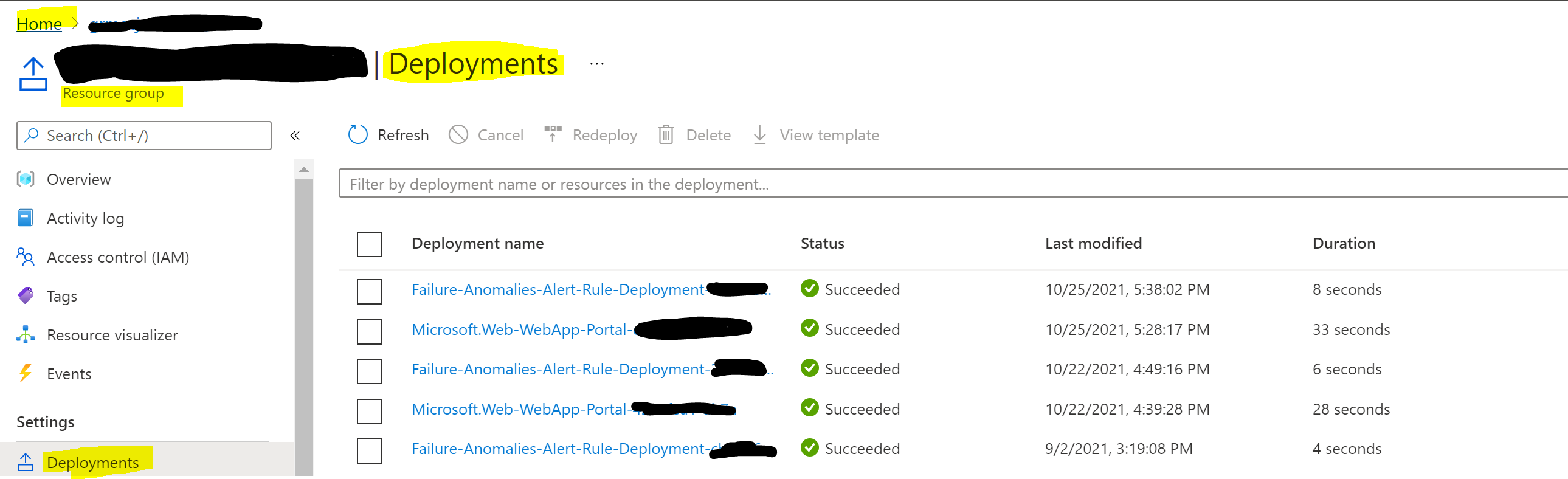This screenshot has height=479, width=1568.
Task: Click the Duration column header
Action: click(x=1344, y=244)
